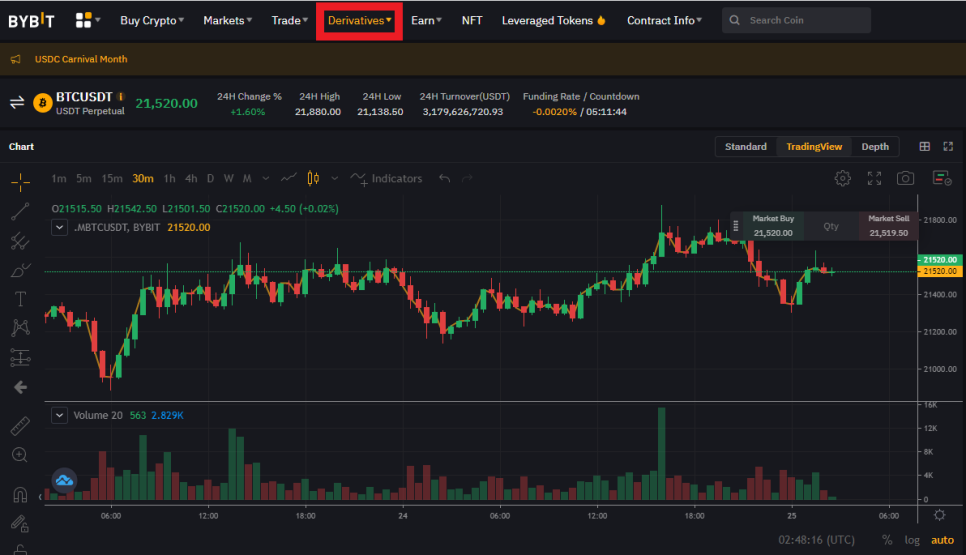Select the prediction and measurement tool
Image resolution: width=966 pixels, height=555 pixels.
tap(20, 357)
